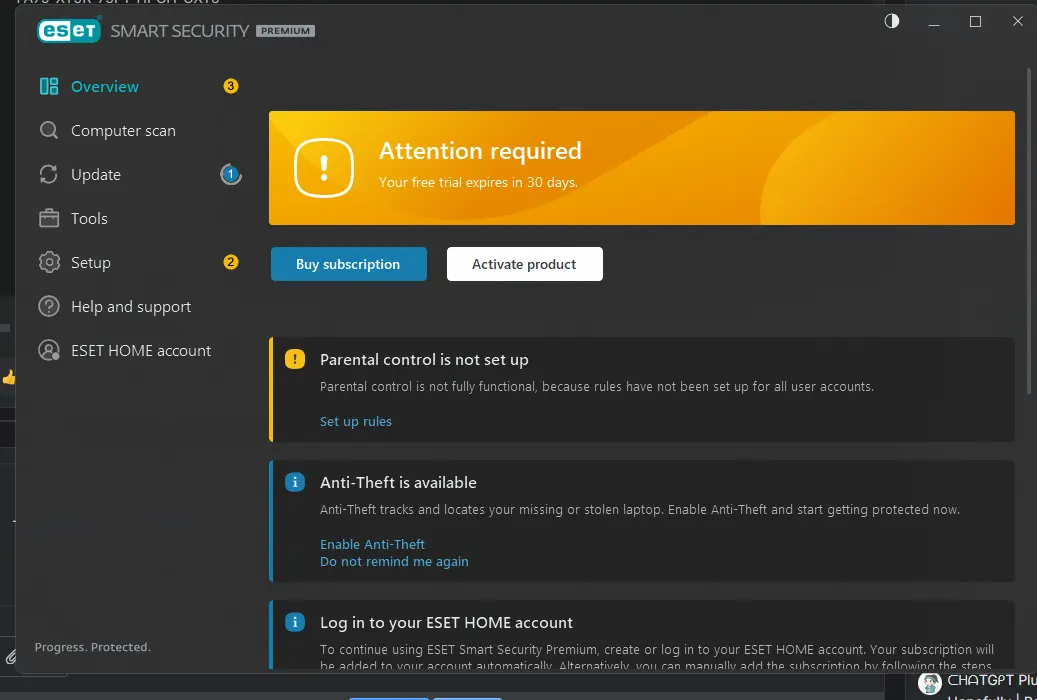
Task: Open the Overview section
Action: (104, 87)
